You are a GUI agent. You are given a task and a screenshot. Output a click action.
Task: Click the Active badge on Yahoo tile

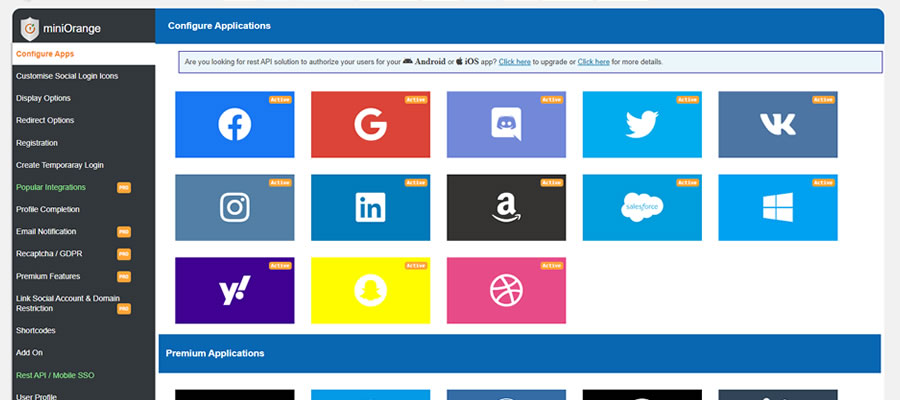[x=280, y=266]
